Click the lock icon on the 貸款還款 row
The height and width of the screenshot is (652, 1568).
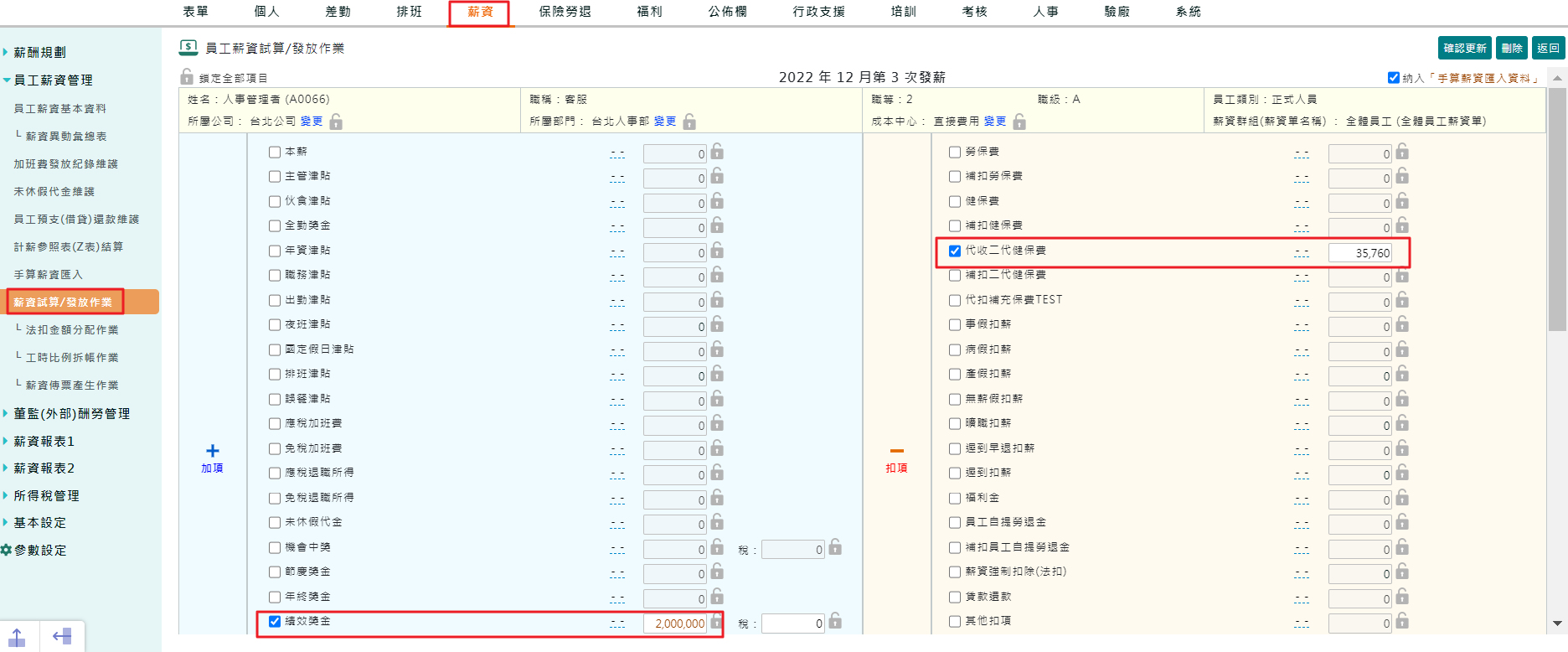[x=1402, y=597]
